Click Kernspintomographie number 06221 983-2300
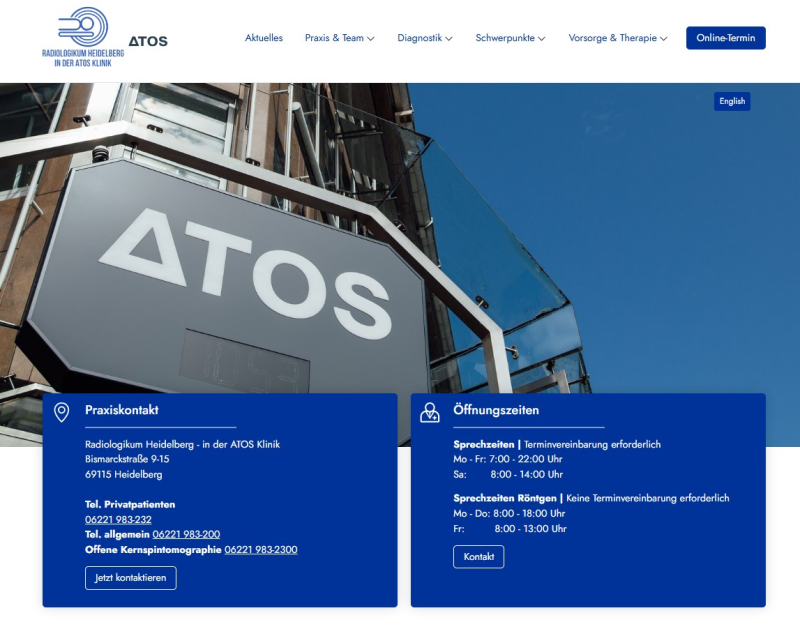Screen dimensions: 800x629 pos(261,549)
